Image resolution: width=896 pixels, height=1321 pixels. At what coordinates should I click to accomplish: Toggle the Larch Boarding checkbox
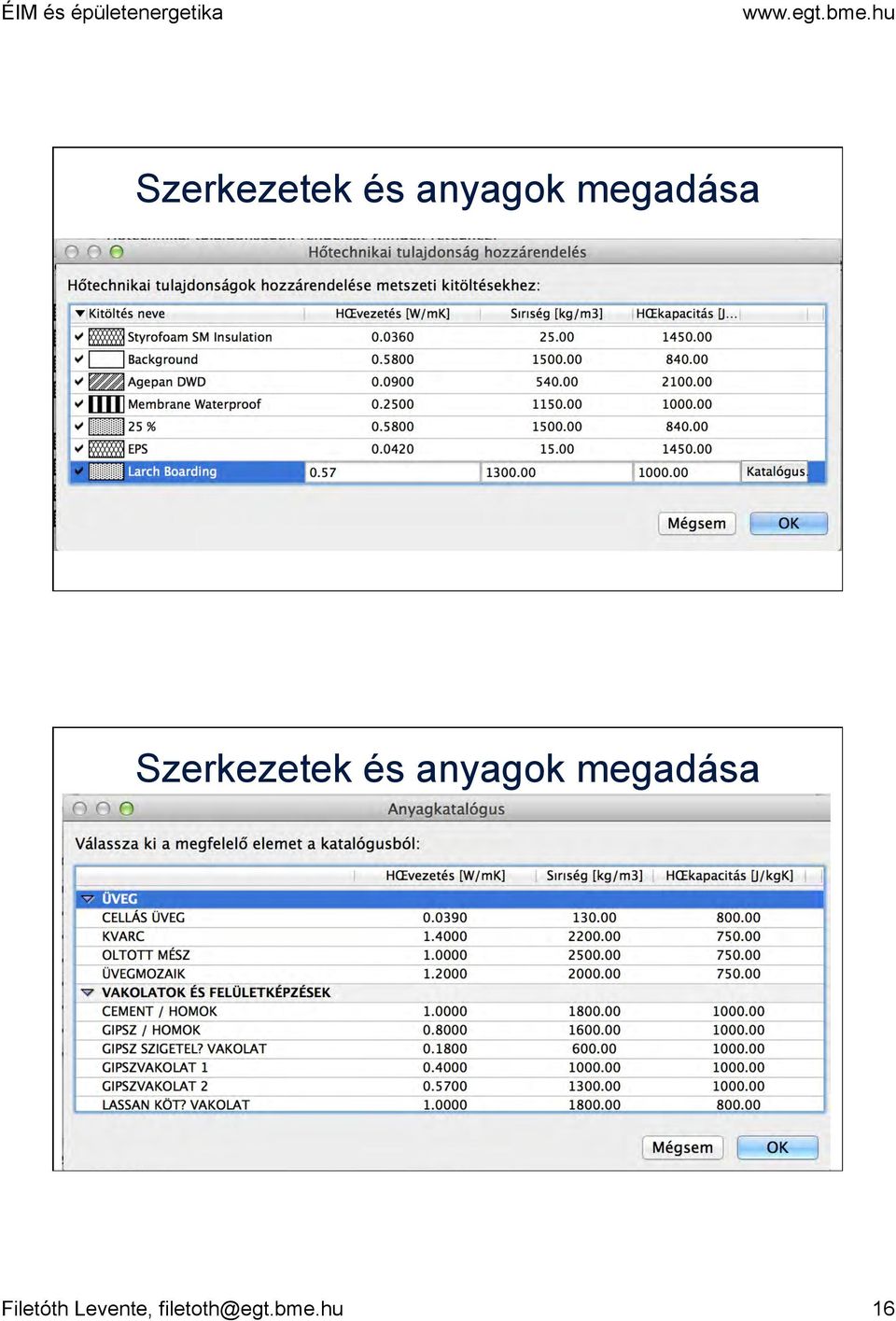tap(79, 471)
